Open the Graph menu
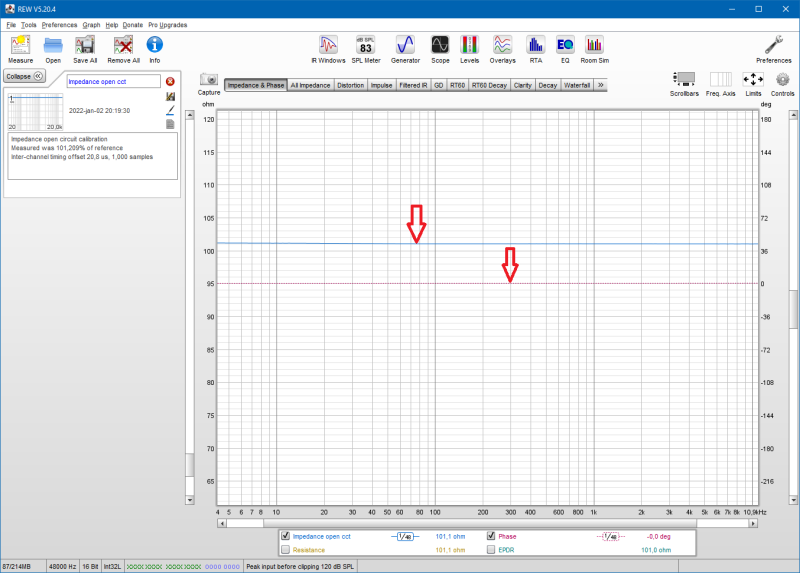Image resolution: width=800 pixels, height=573 pixels. click(x=91, y=25)
